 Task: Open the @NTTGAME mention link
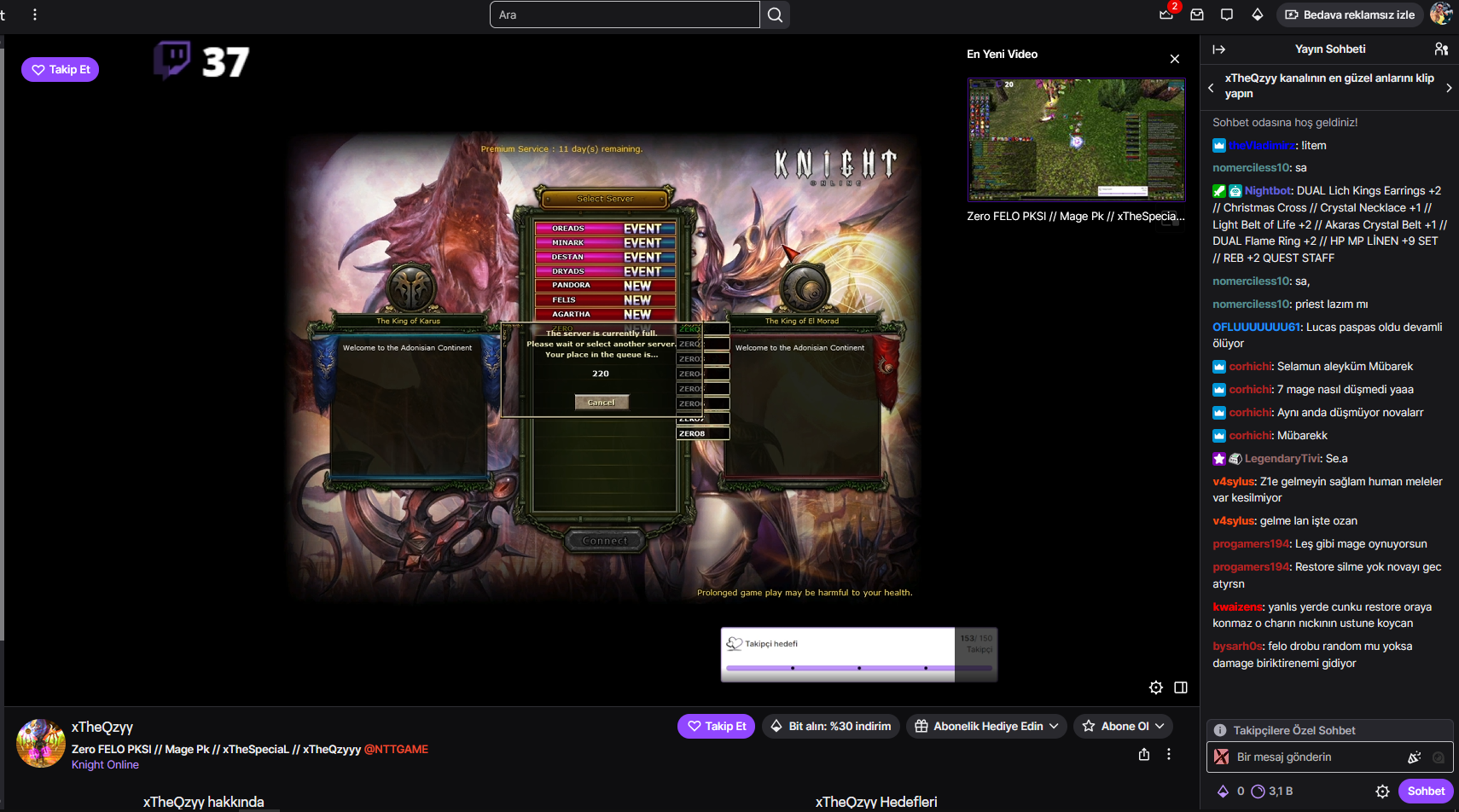click(396, 750)
